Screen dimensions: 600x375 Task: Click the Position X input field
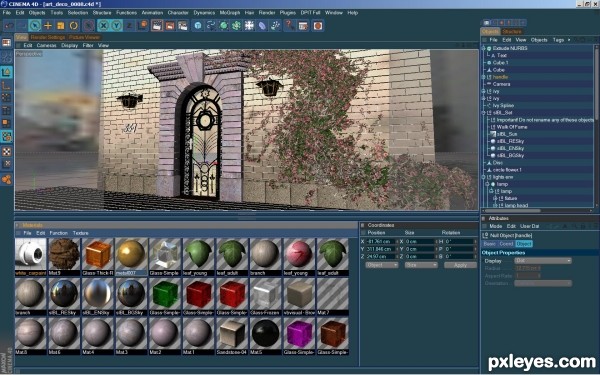click(380, 241)
